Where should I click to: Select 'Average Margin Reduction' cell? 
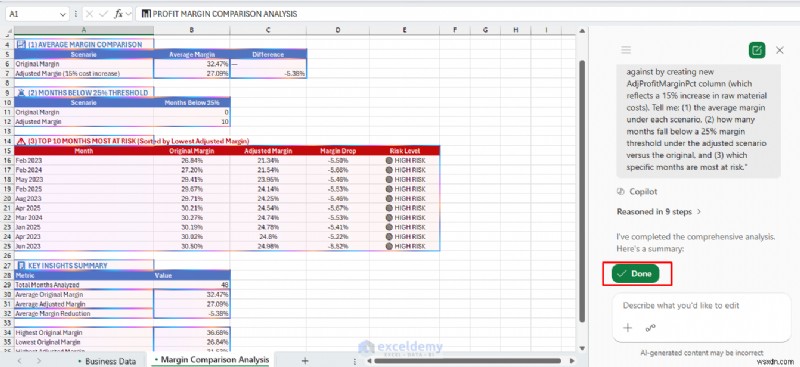click(x=84, y=313)
